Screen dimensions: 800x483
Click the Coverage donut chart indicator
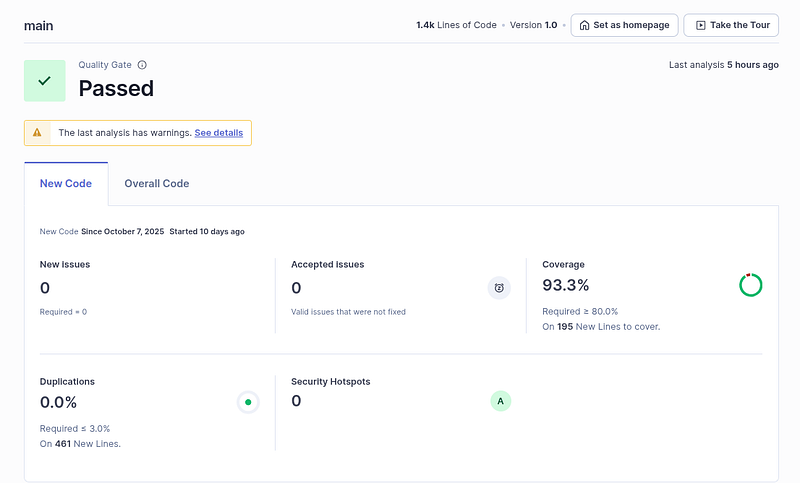[751, 285]
